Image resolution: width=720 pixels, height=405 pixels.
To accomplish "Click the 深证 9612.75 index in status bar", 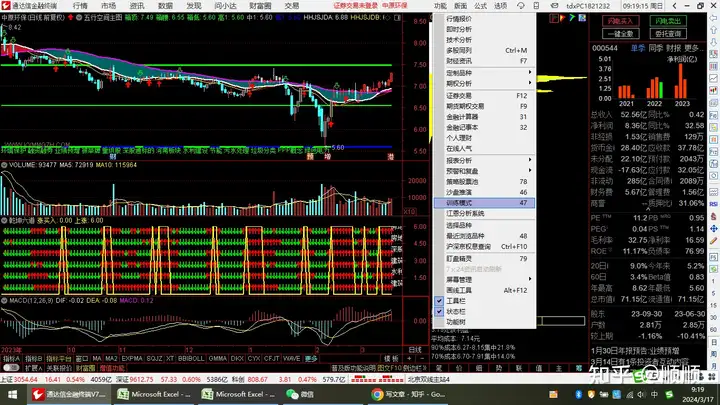I will (x=134, y=379).
